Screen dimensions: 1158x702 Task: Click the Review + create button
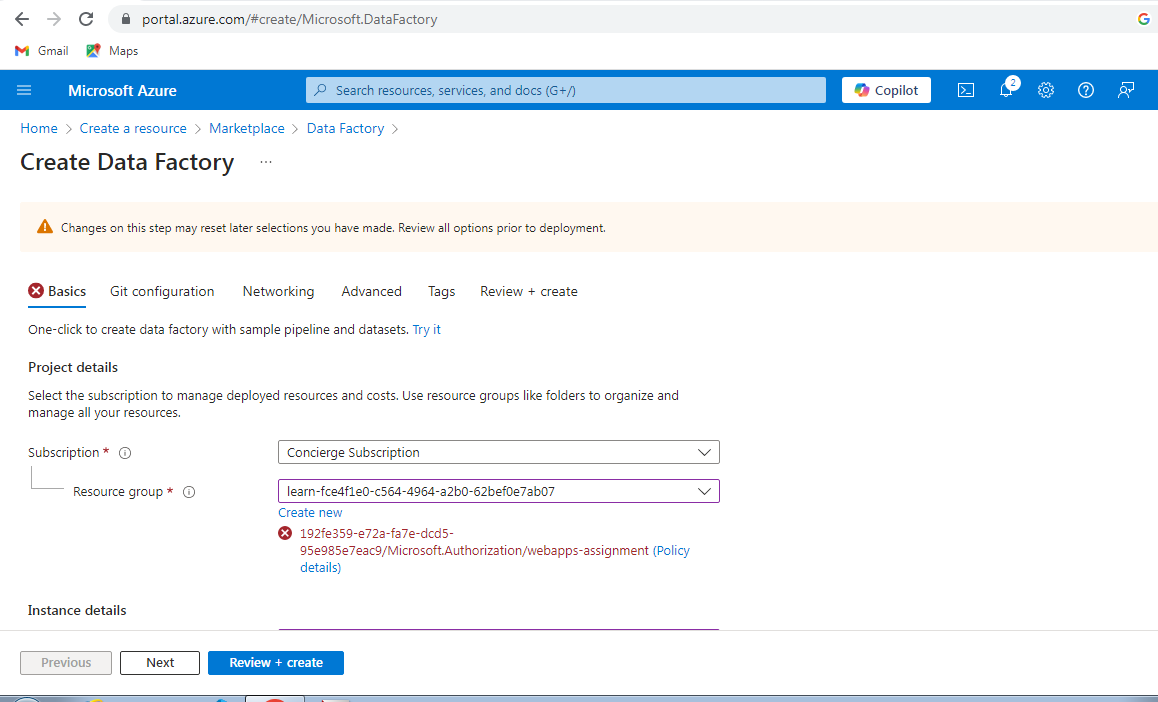pyautogui.click(x=276, y=662)
